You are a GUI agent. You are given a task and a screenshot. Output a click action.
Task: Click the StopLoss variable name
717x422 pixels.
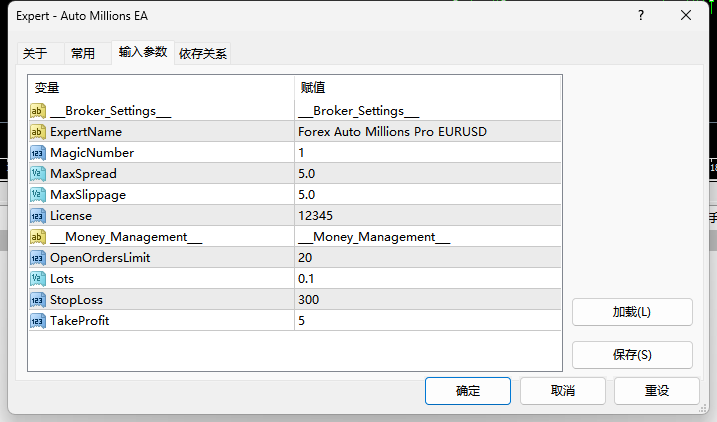point(76,300)
